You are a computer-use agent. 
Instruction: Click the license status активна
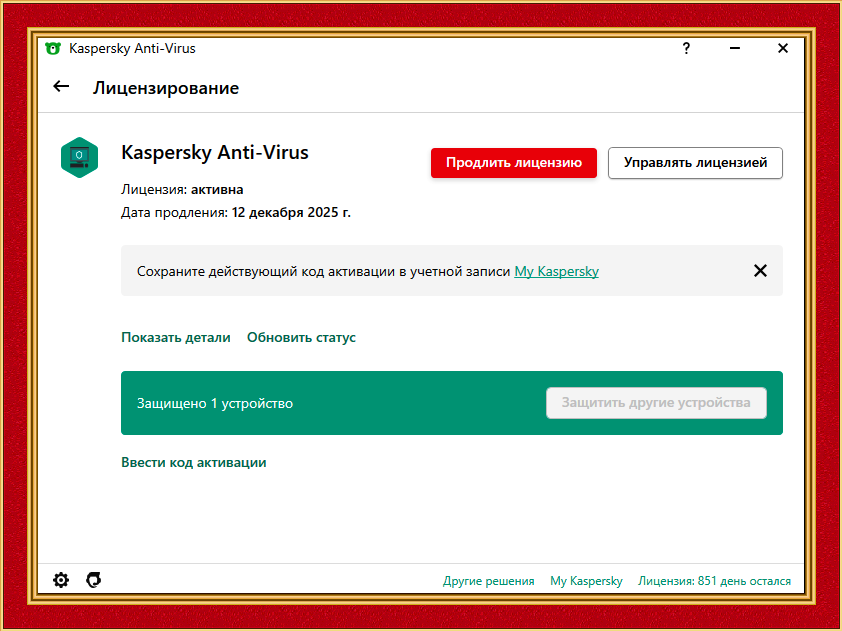tap(217, 189)
